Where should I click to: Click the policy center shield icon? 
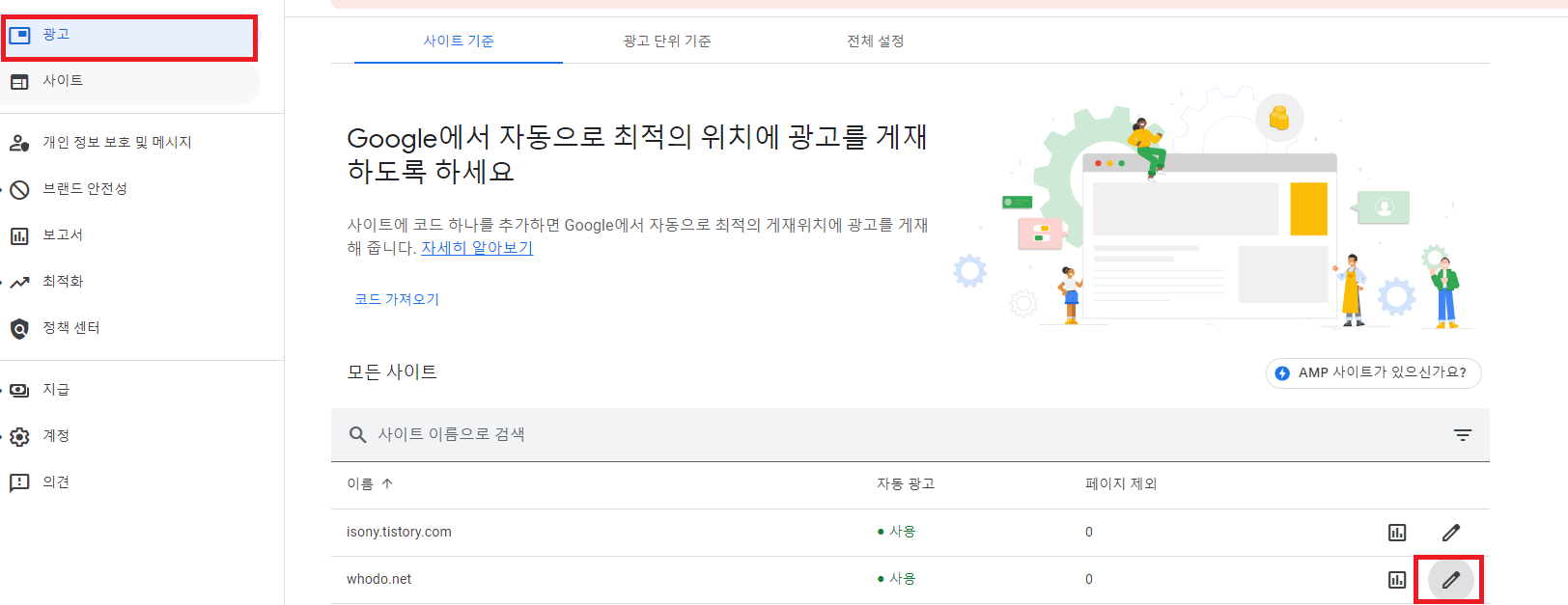19,329
